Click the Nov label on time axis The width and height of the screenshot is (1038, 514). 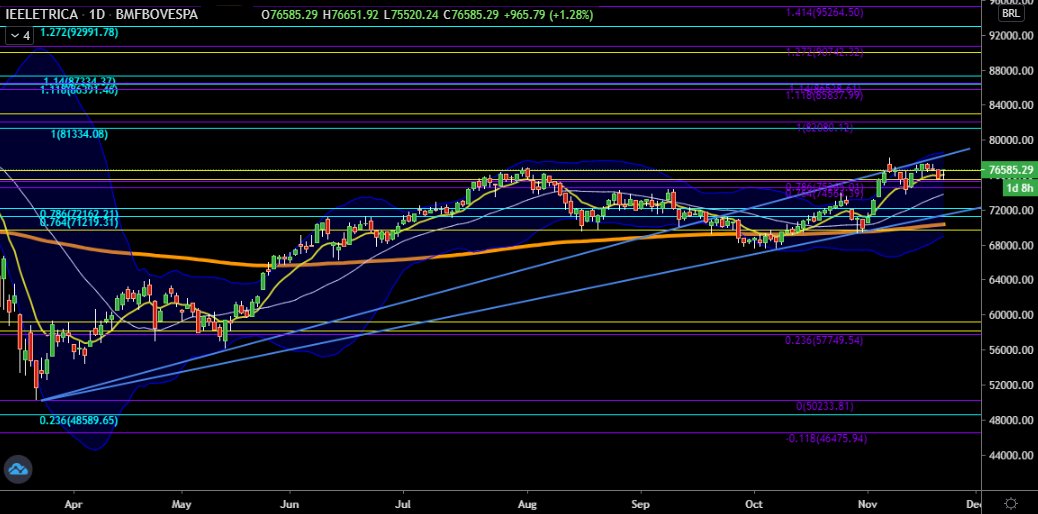point(867,503)
